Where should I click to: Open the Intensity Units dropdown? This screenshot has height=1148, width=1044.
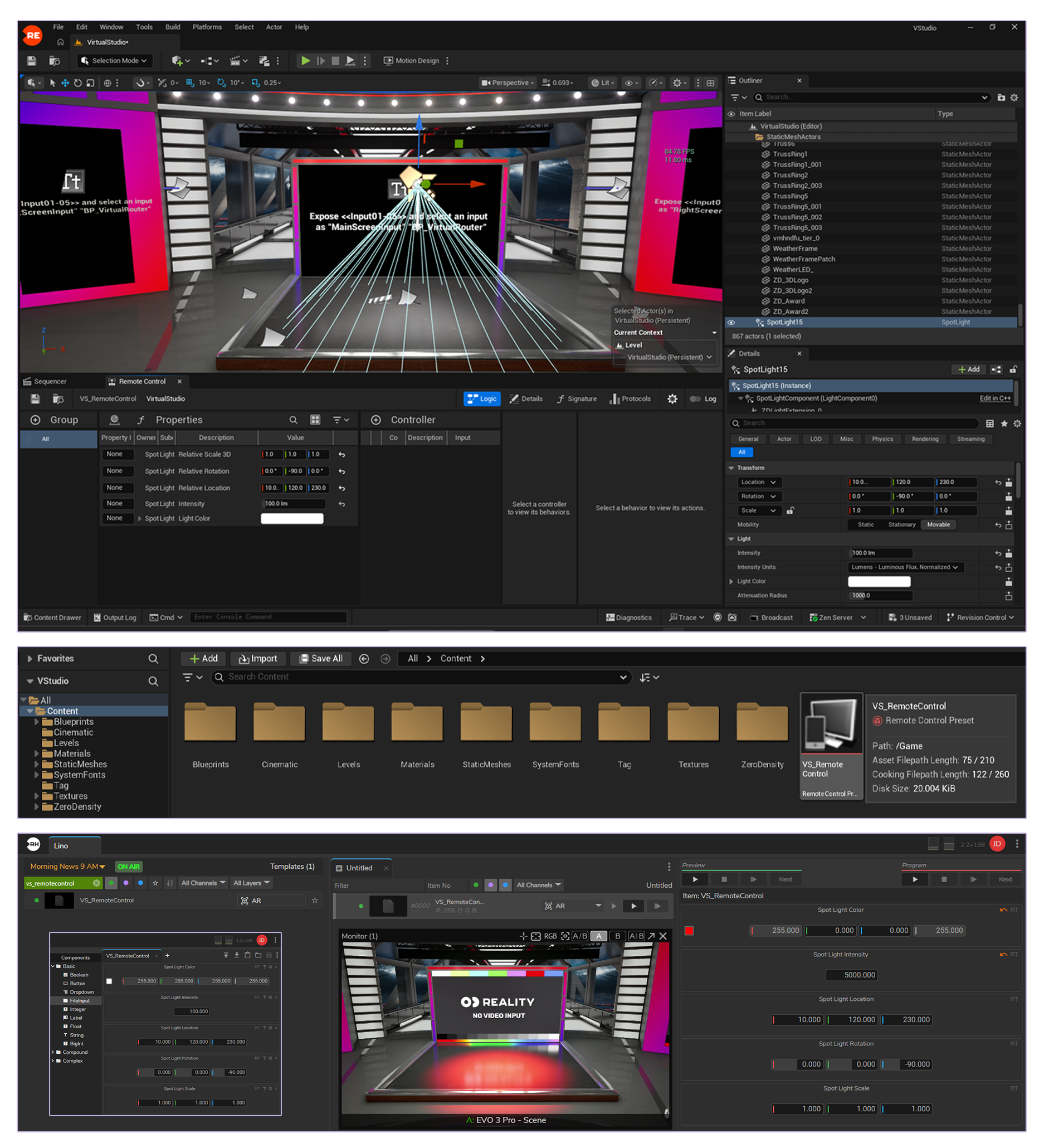[906, 567]
